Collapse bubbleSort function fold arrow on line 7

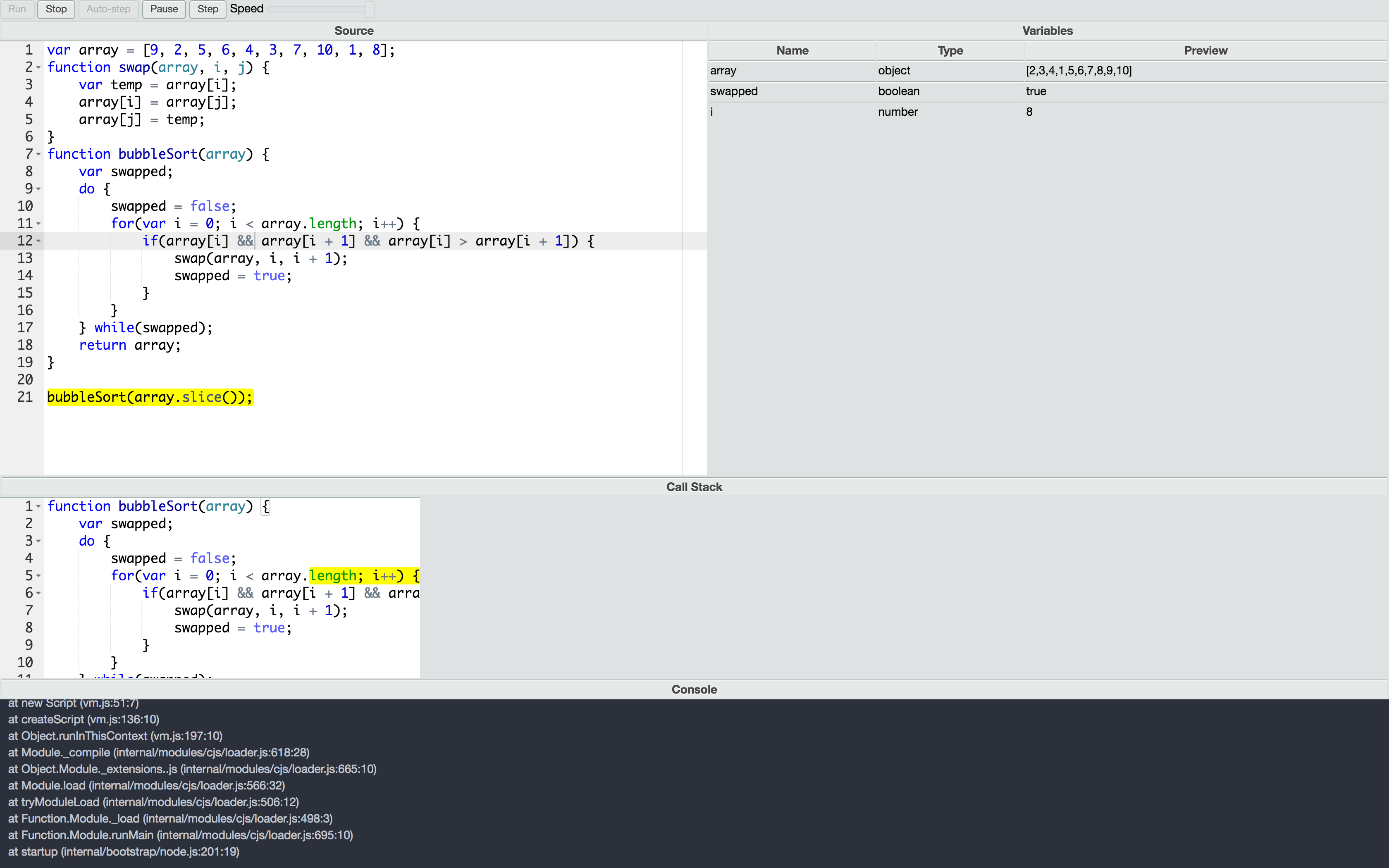click(38, 155)
